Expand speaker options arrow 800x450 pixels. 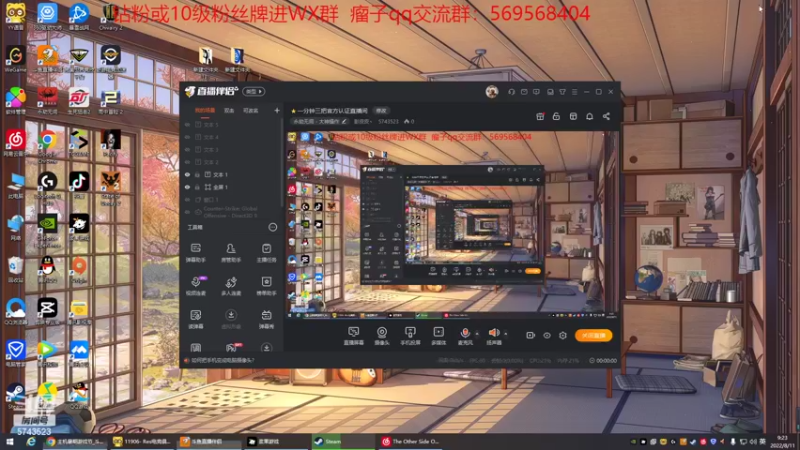pos(506,334)
